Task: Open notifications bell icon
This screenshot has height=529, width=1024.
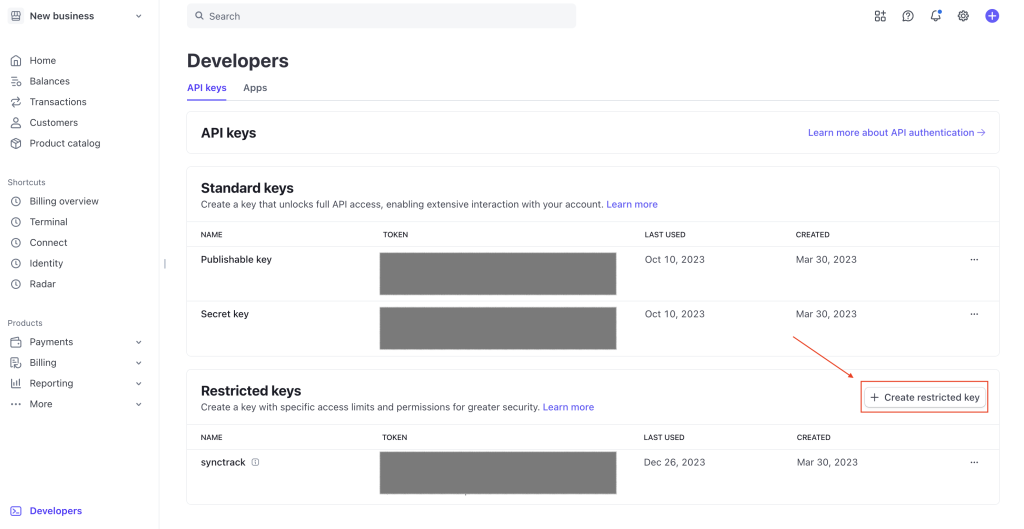Action: coord(936,16)
